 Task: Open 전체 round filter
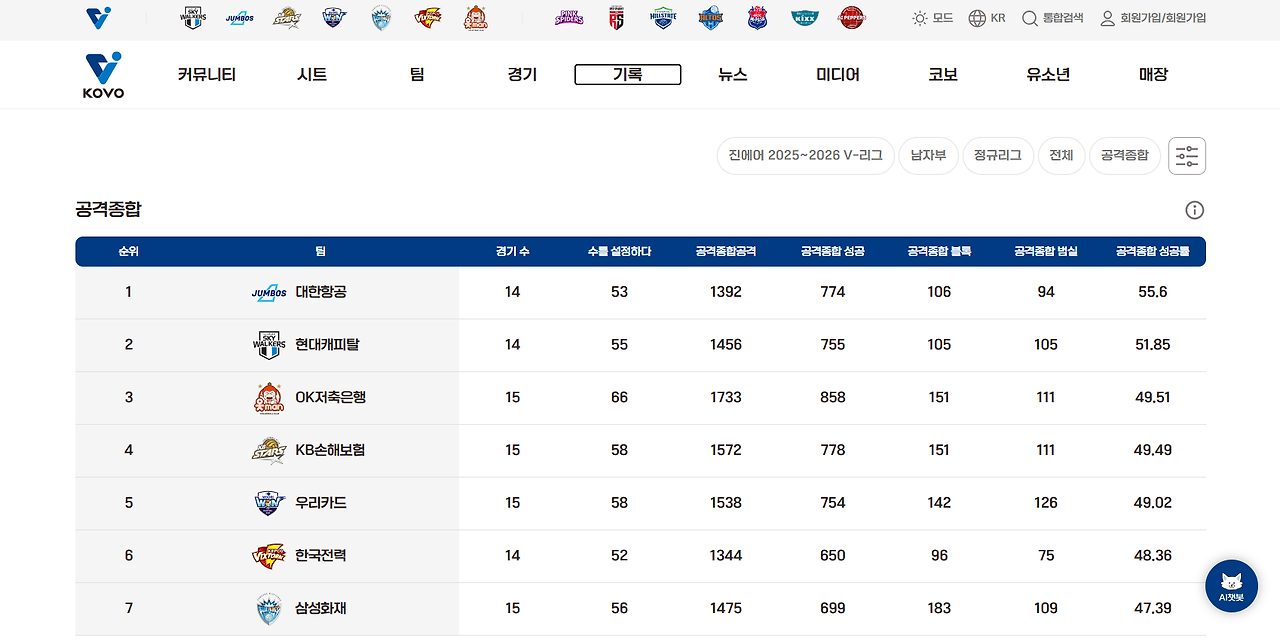[1061, 156]
